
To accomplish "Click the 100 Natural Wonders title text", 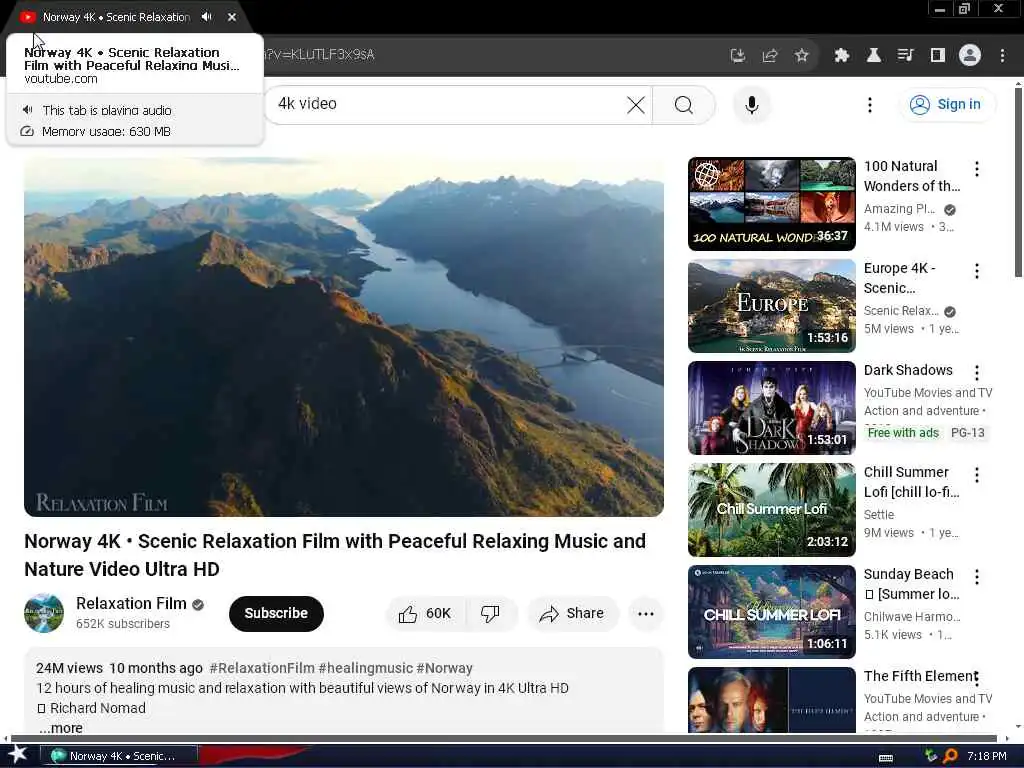I will (x=912, y=176).
